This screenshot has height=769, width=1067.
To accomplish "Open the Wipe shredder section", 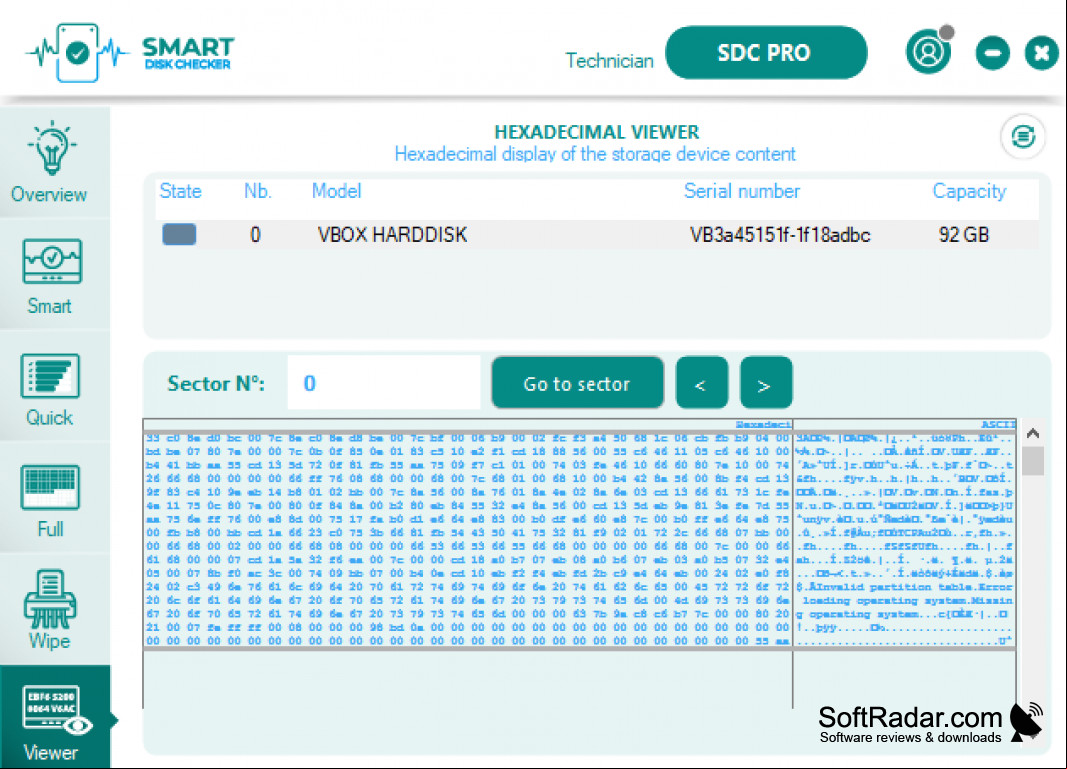I will 50,610.
